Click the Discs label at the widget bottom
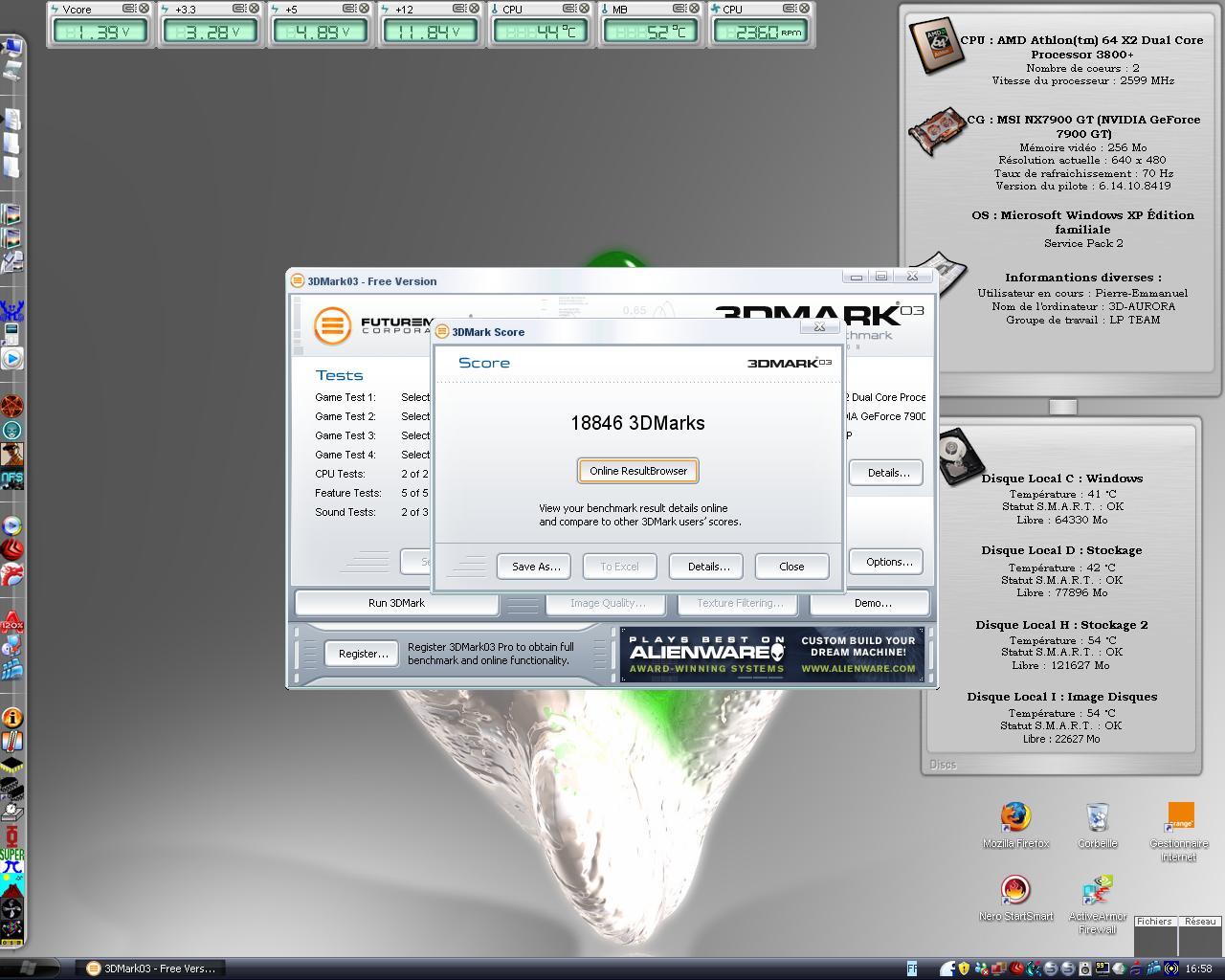 (x=943, y=765)
